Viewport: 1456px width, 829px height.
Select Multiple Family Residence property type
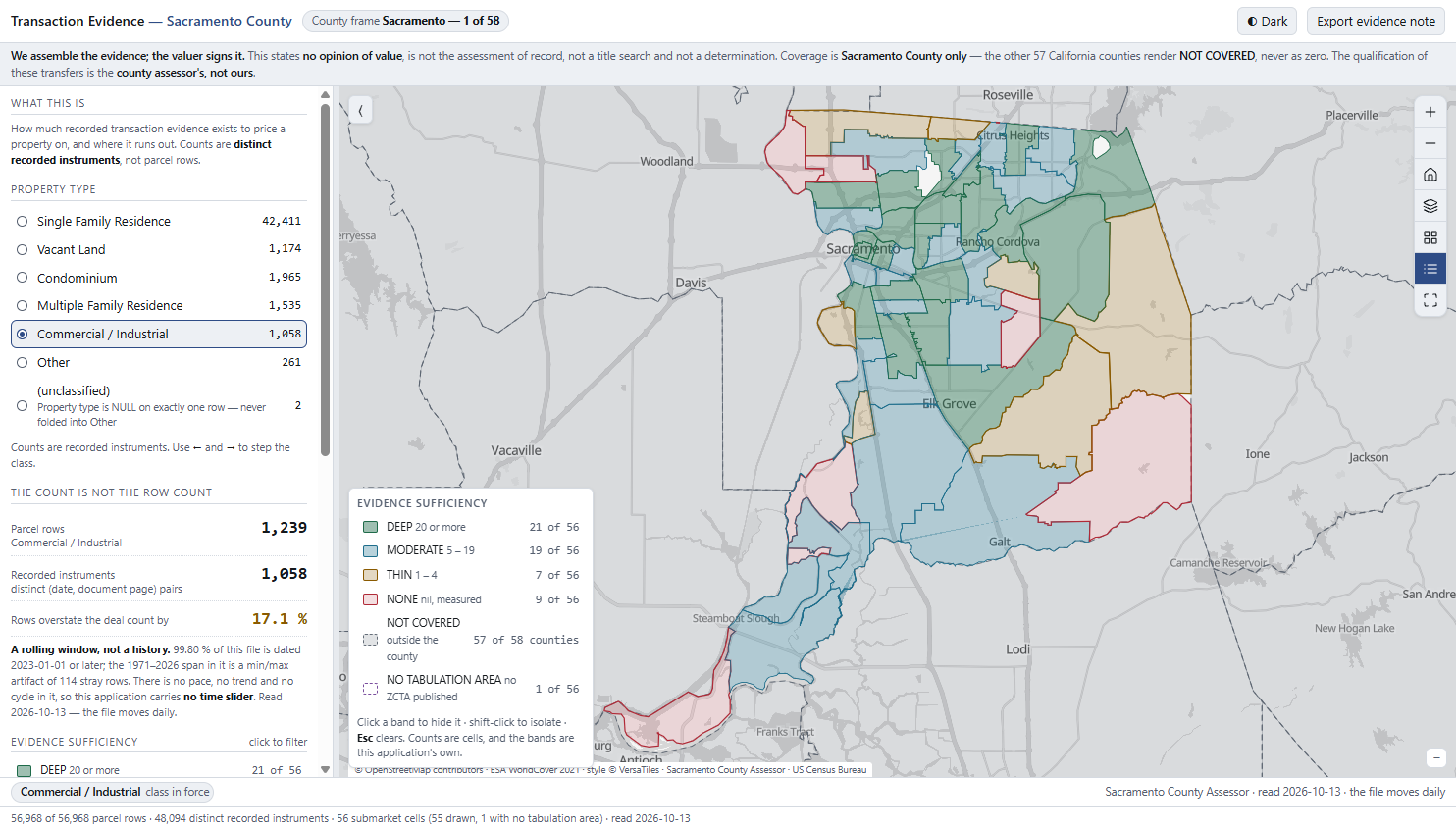[x=159, y=306]
